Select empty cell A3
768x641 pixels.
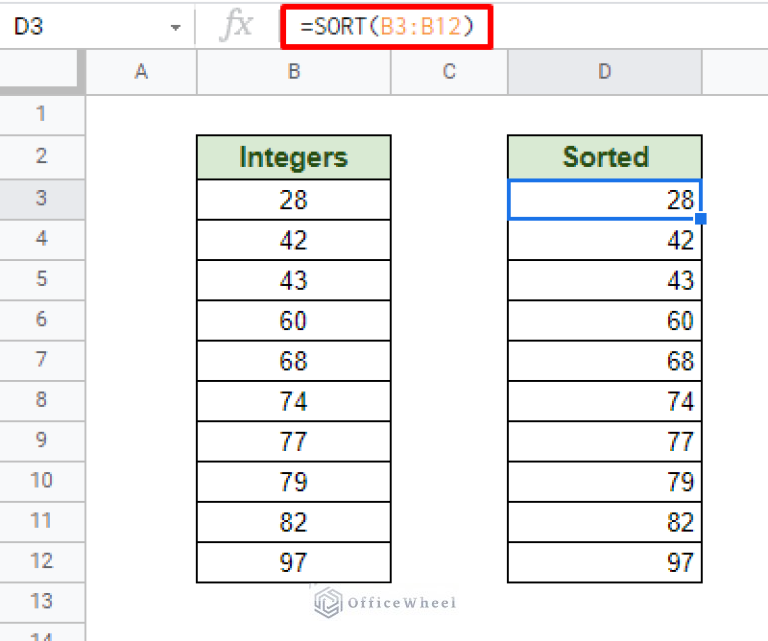[x=142, y=200]
